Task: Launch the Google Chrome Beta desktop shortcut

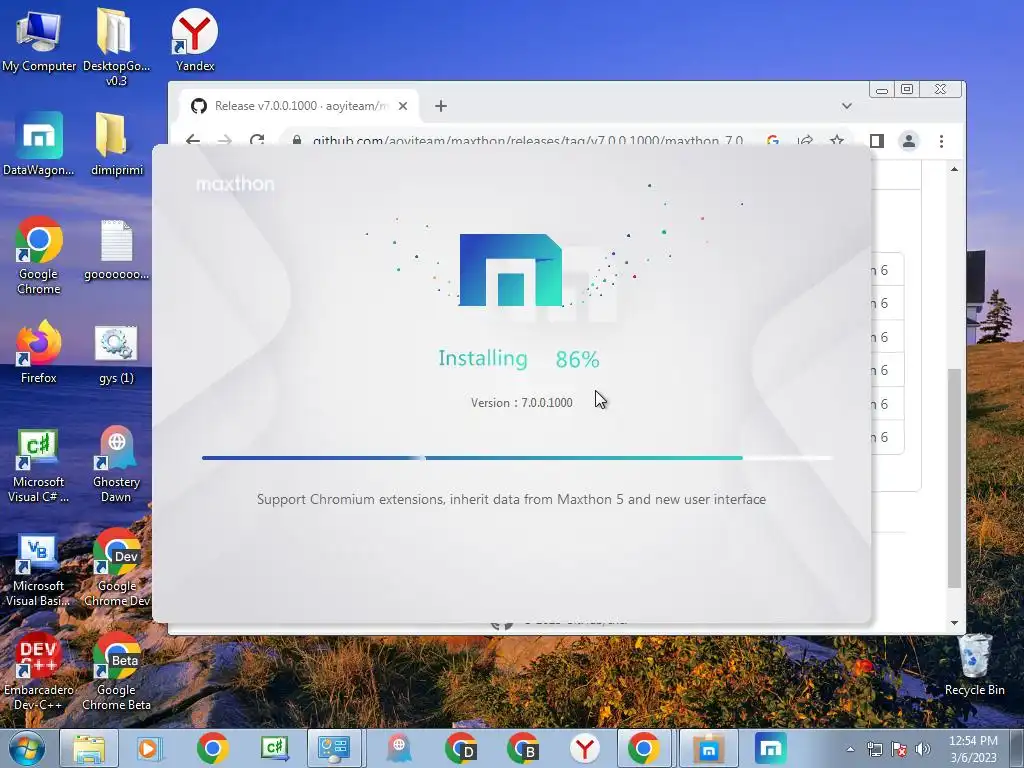Action: coord(116,672)
